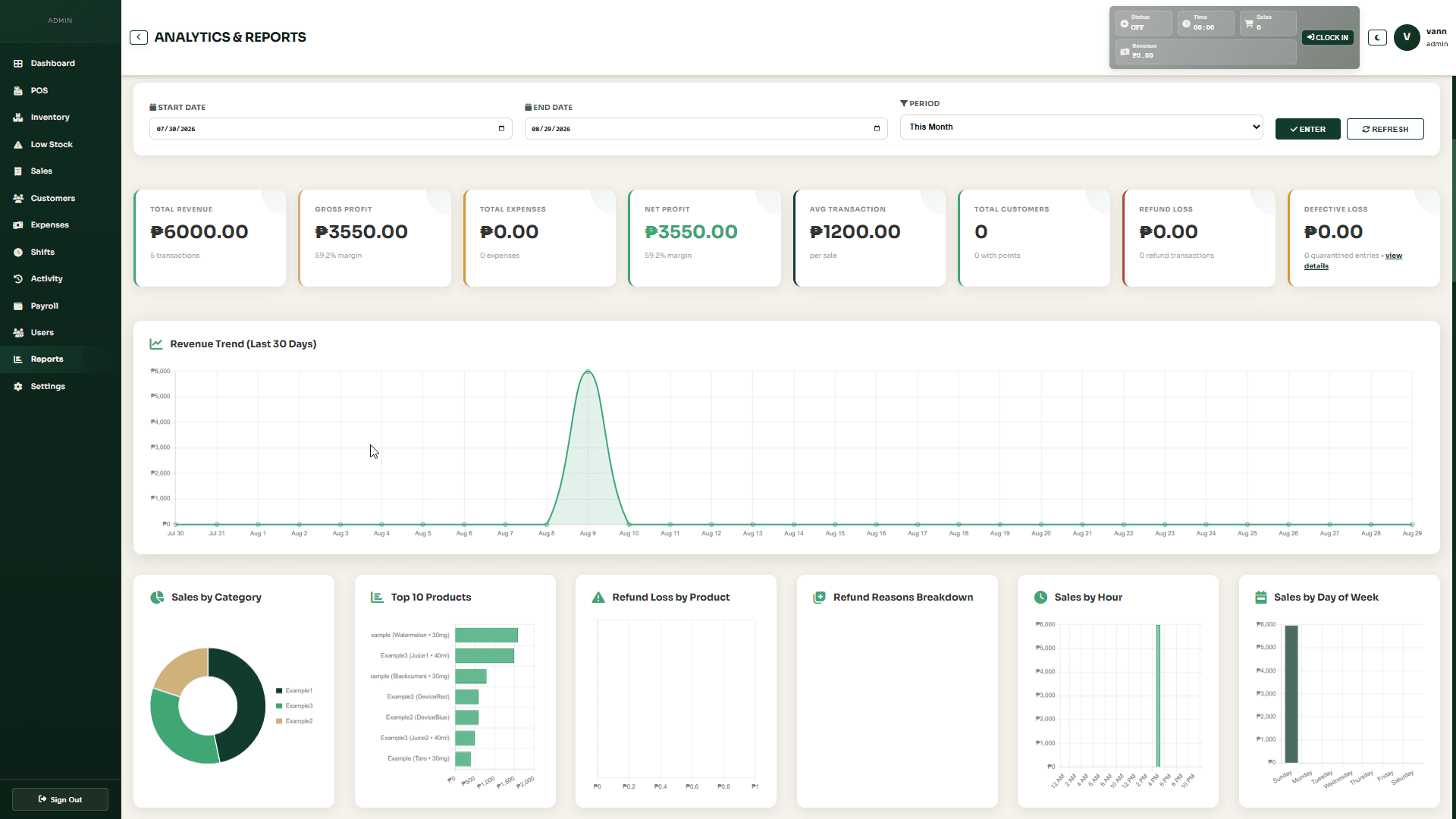This screenshot has height=819, width=1456.
Task: Open the end date calendar picker icon
Action: pyautogui.click(x=877, y=129)
